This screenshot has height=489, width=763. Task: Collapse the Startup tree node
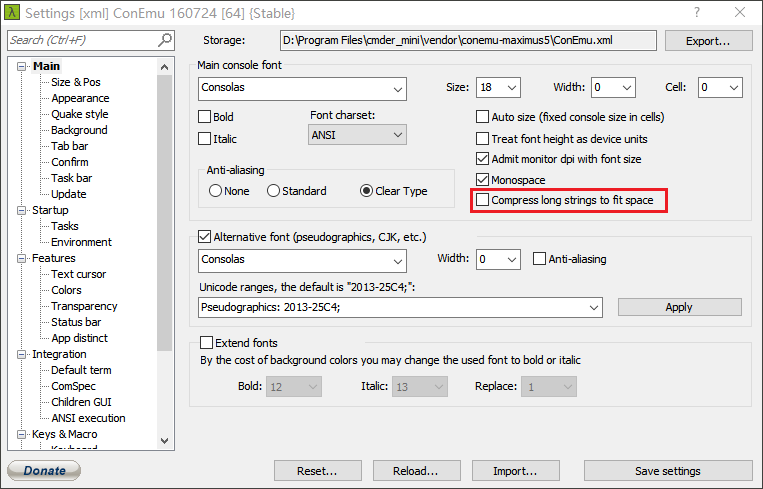(x=21, y=210)
